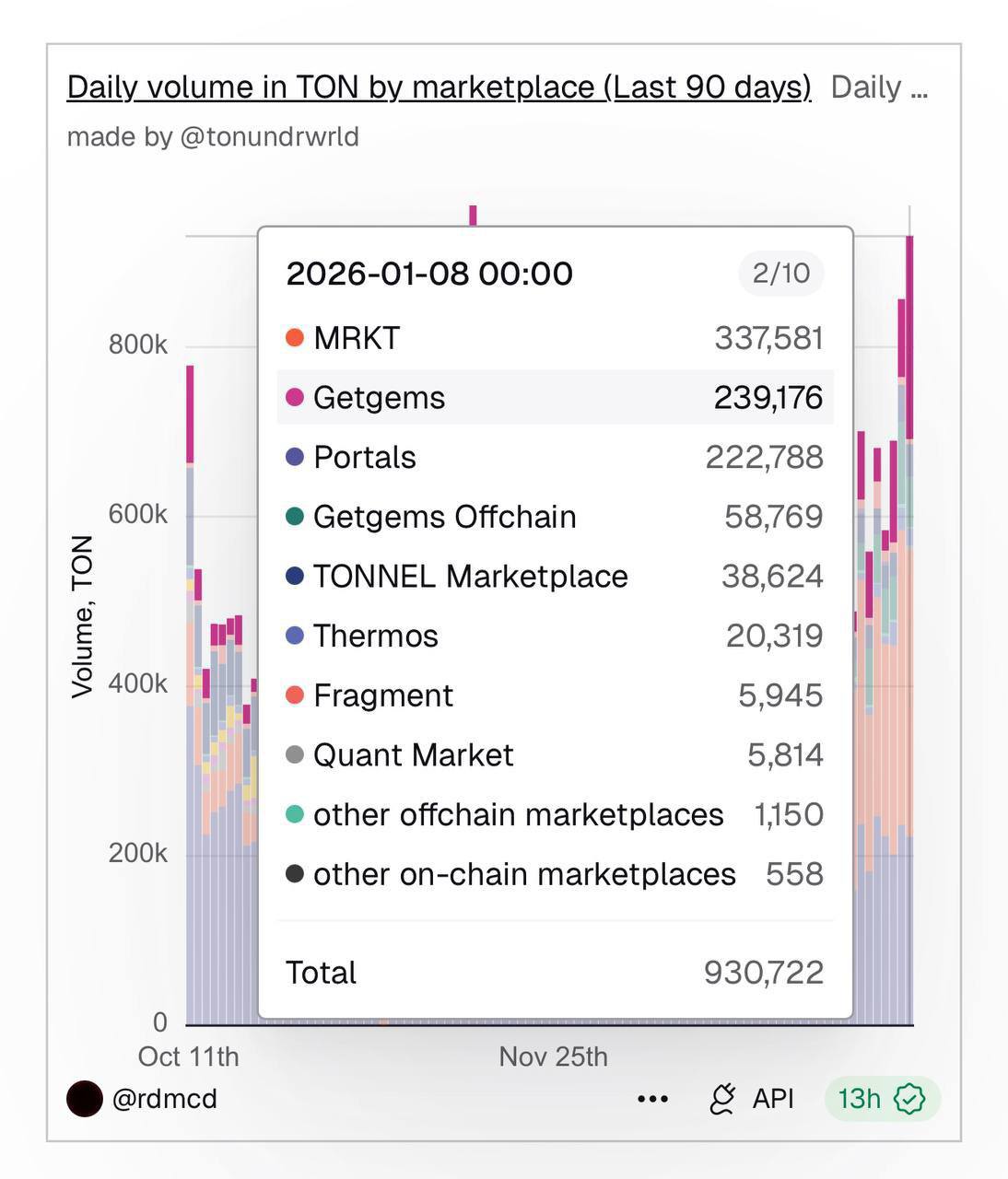1008x1179 pixels.
Task: Click the 13h last-updated badge
Action: tap(859, 1099)
